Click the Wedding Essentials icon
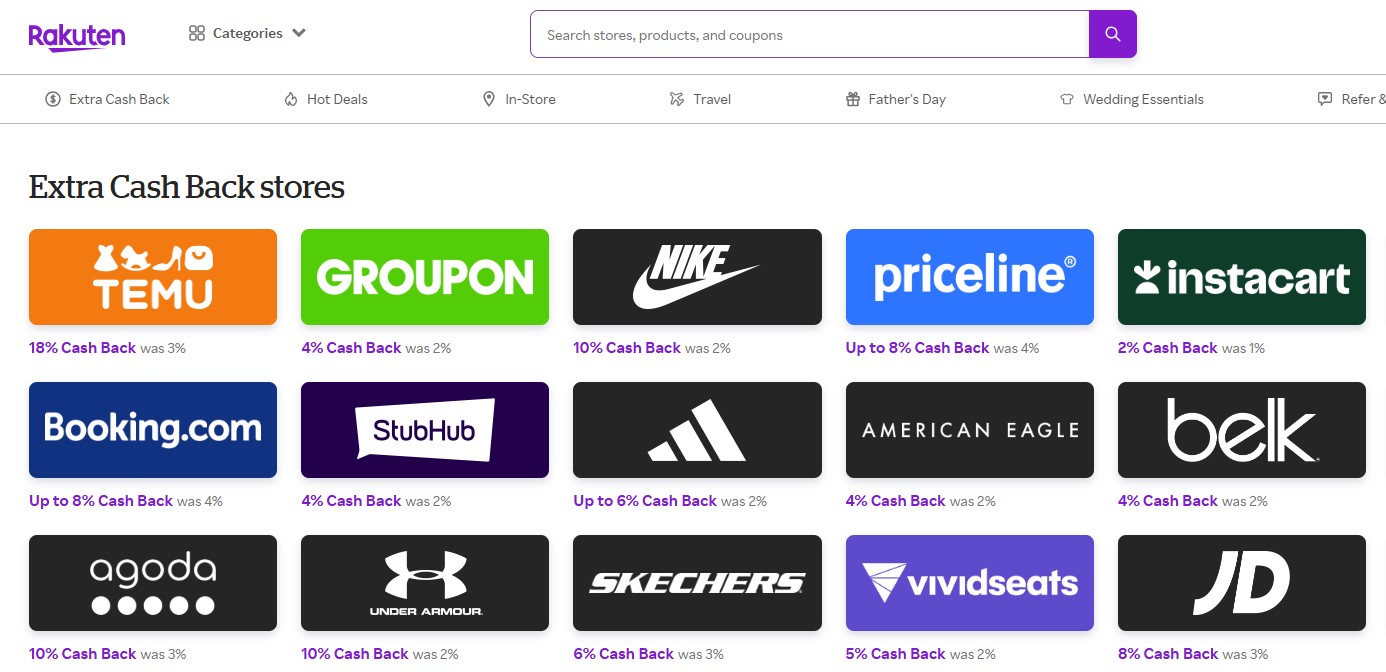 point(1067,99)
